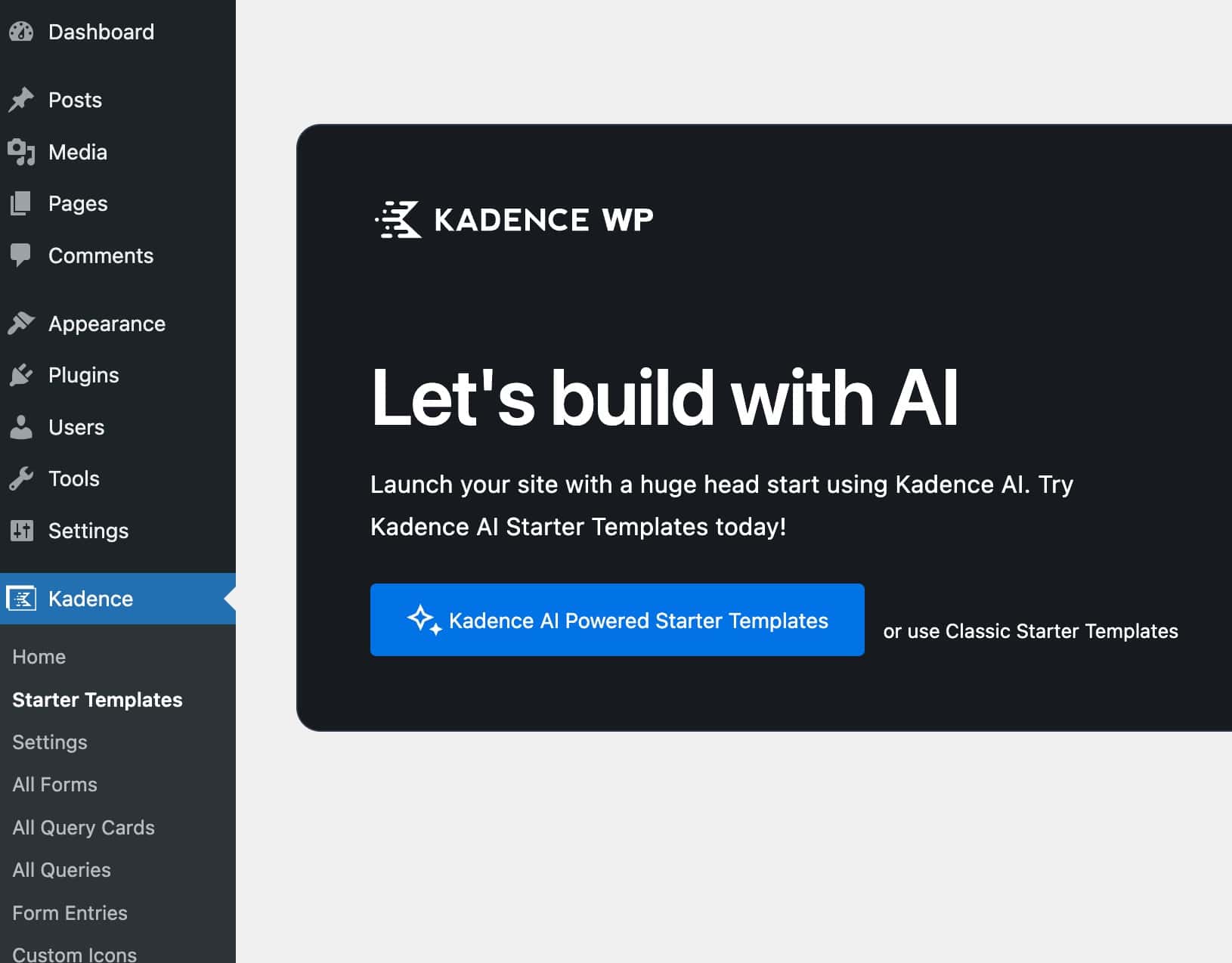Open the Users menu
This screenshot has width=1232, height=963.
click(118, 427)
